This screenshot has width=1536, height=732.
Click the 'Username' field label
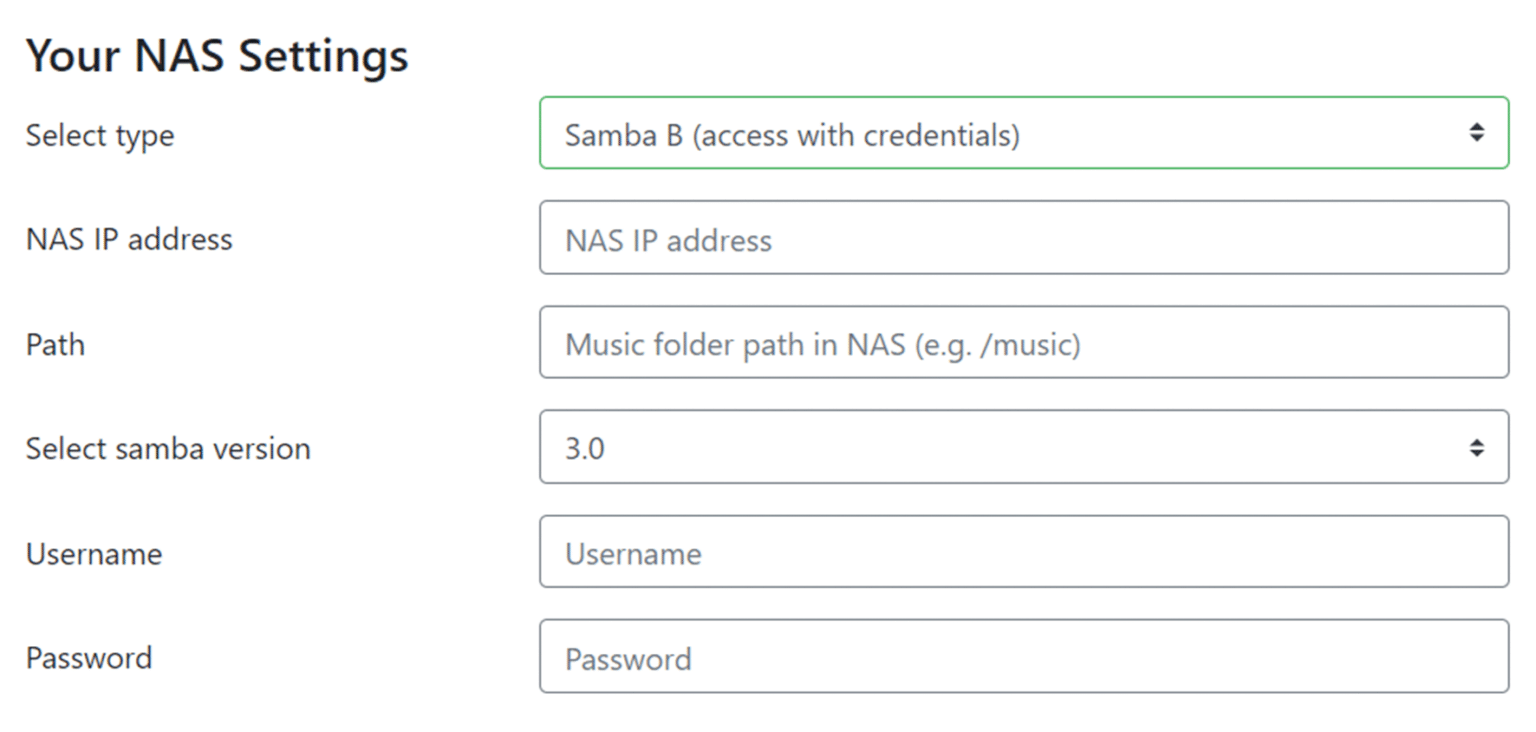[94, 553]
